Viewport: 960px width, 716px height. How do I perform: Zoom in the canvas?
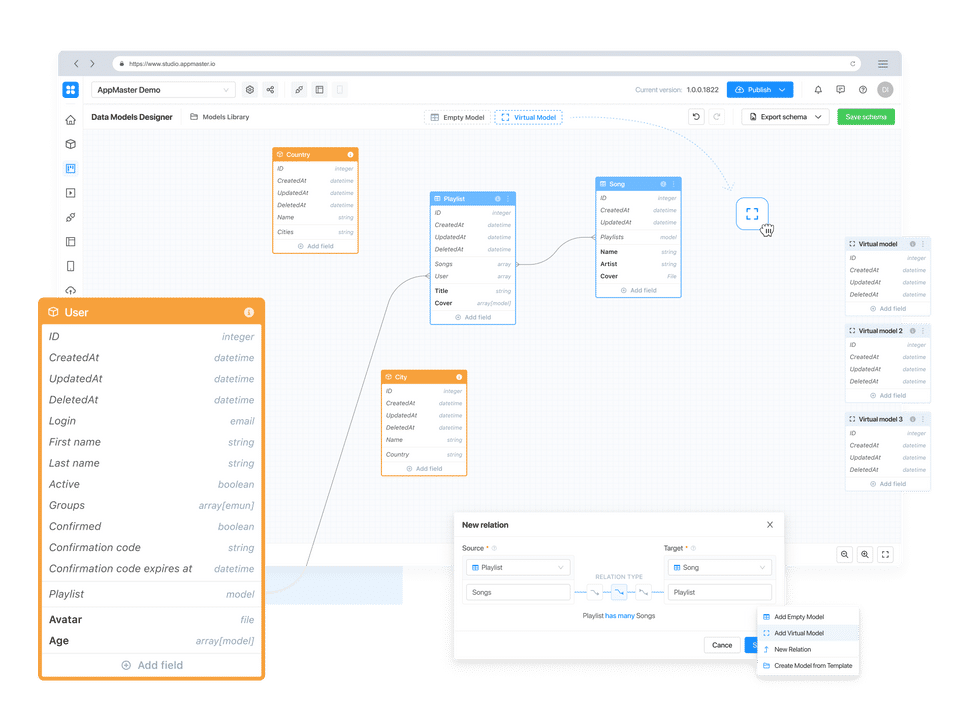click(864, 554)
